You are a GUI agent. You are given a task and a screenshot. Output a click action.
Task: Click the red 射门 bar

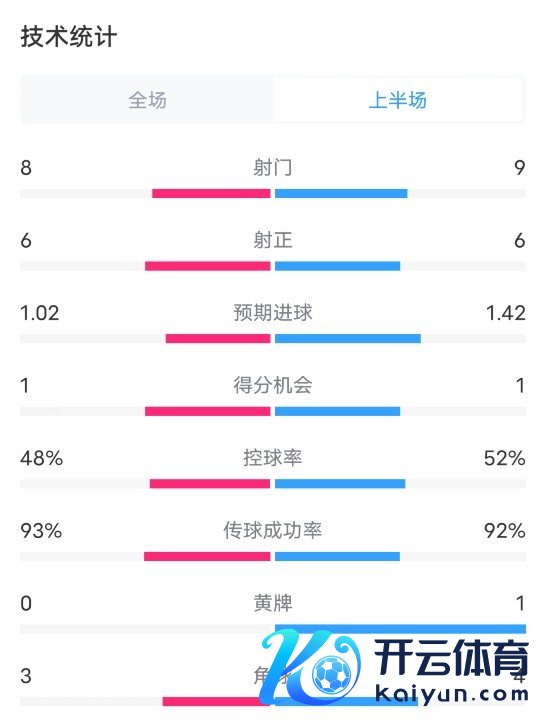click(211, 193)
